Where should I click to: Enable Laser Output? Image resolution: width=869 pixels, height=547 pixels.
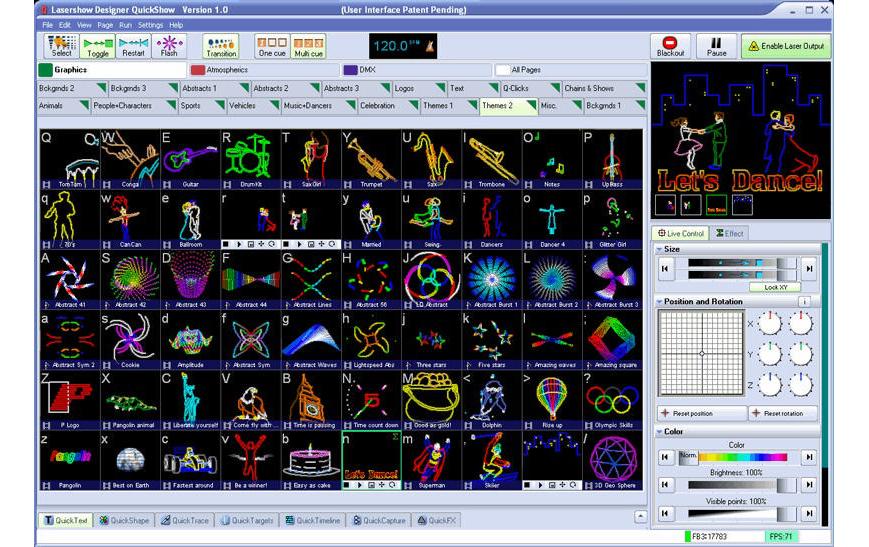(786, 46)
